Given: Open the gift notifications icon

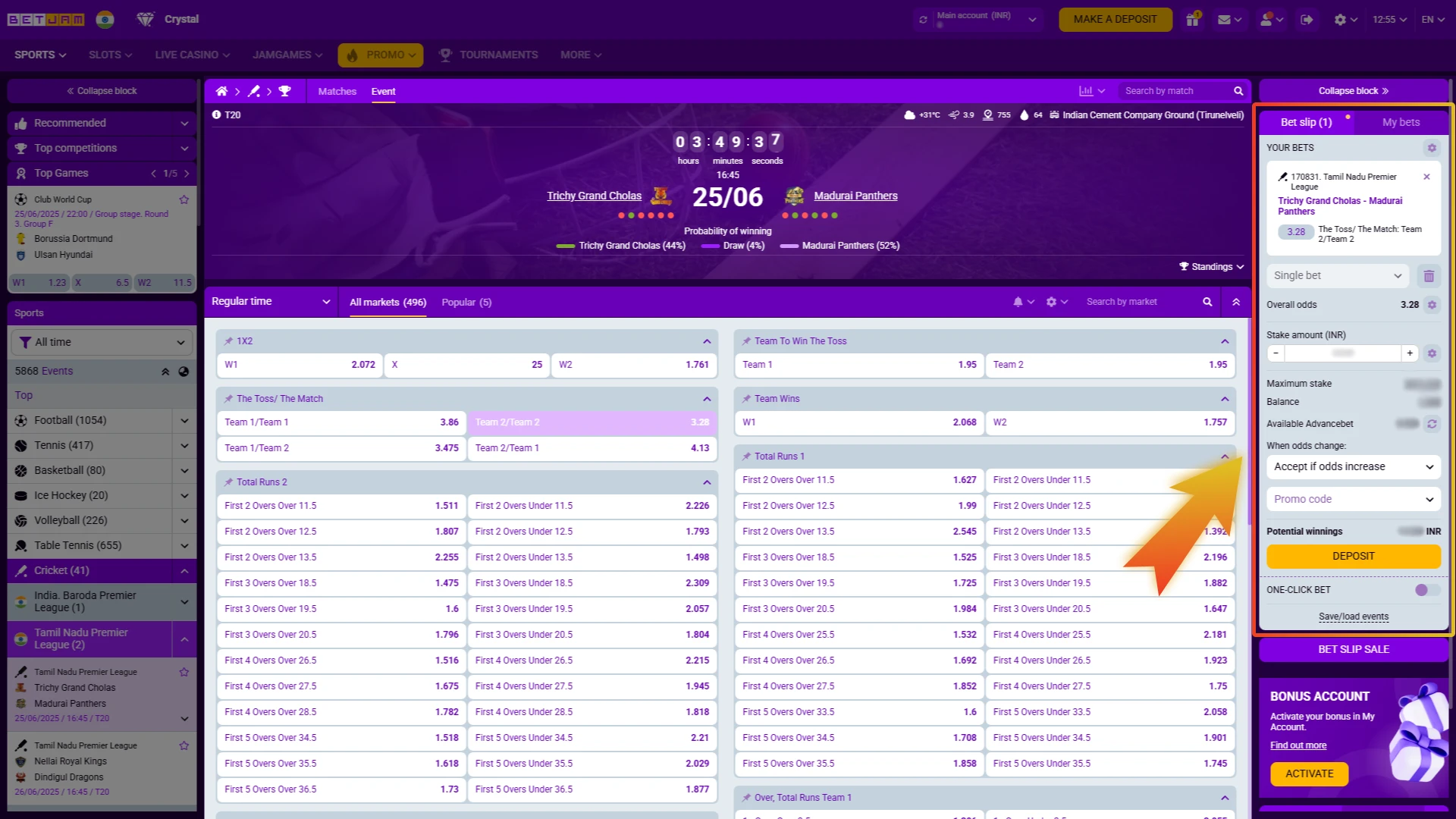Looking at the screenshot, I should click(1192, 19).
